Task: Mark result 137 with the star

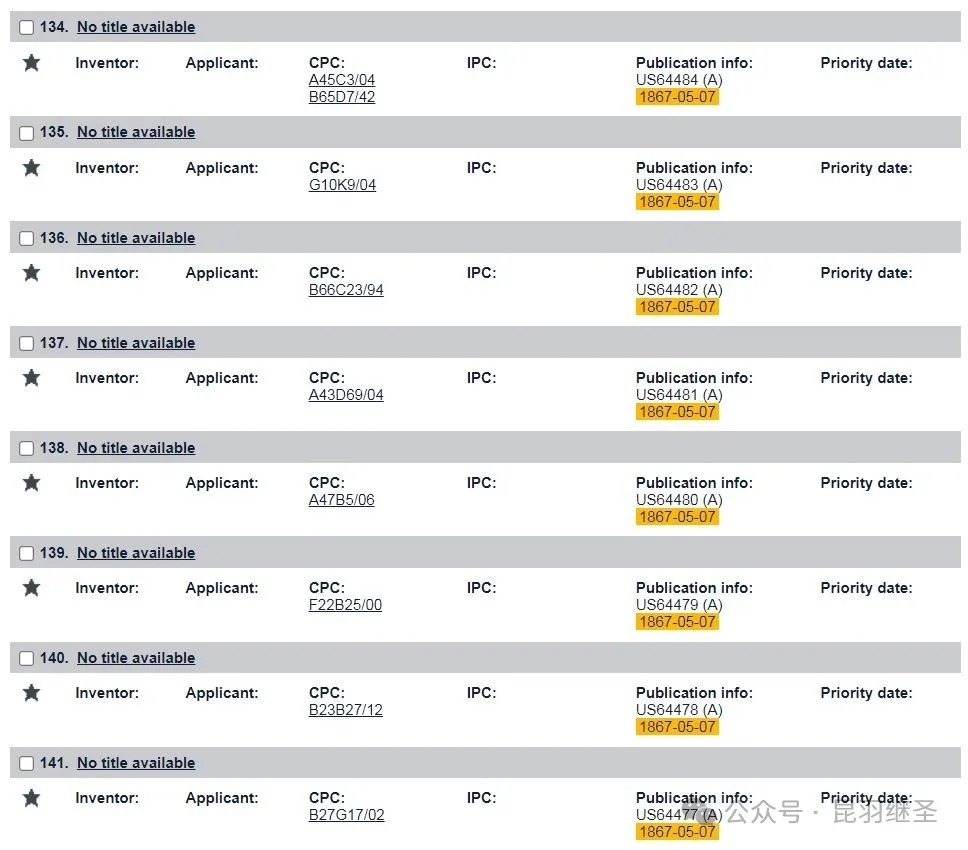Action: [31, 377]
